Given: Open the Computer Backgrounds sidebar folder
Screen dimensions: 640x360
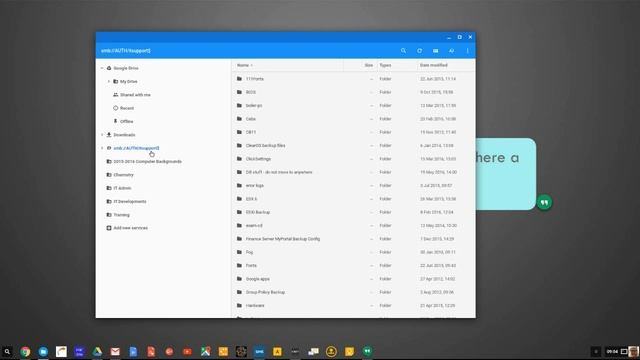Looking at the screenshot, I should 147,162.
